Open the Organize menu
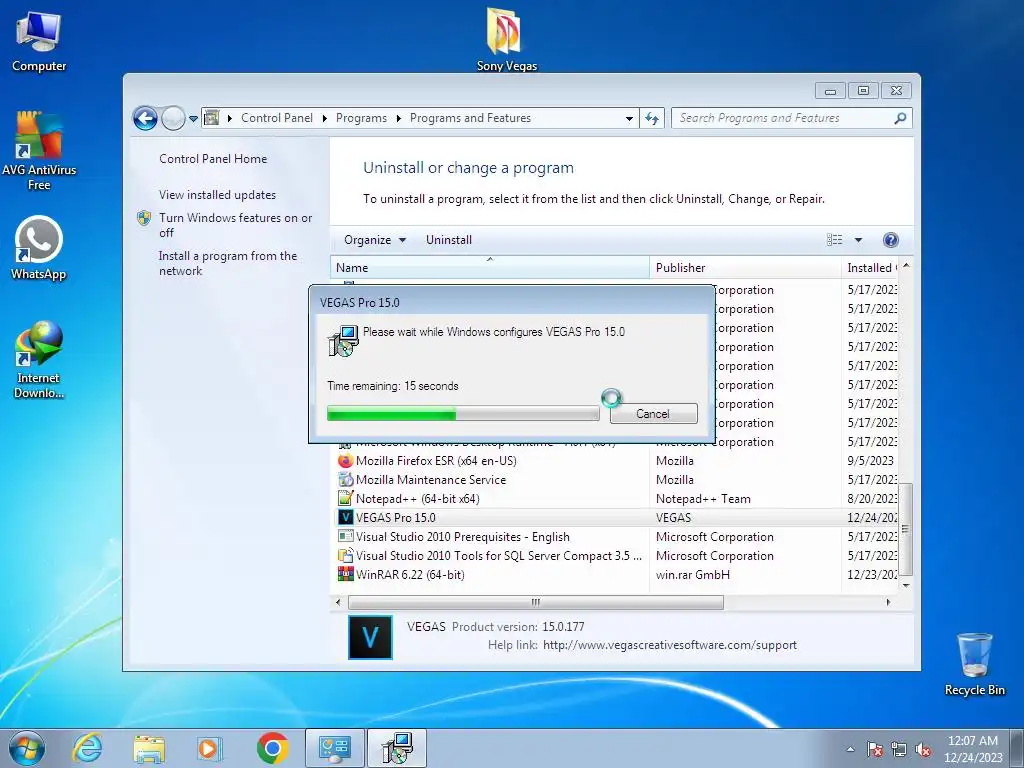The height and width of the screenshot is (768, 1024). point(375,240)
